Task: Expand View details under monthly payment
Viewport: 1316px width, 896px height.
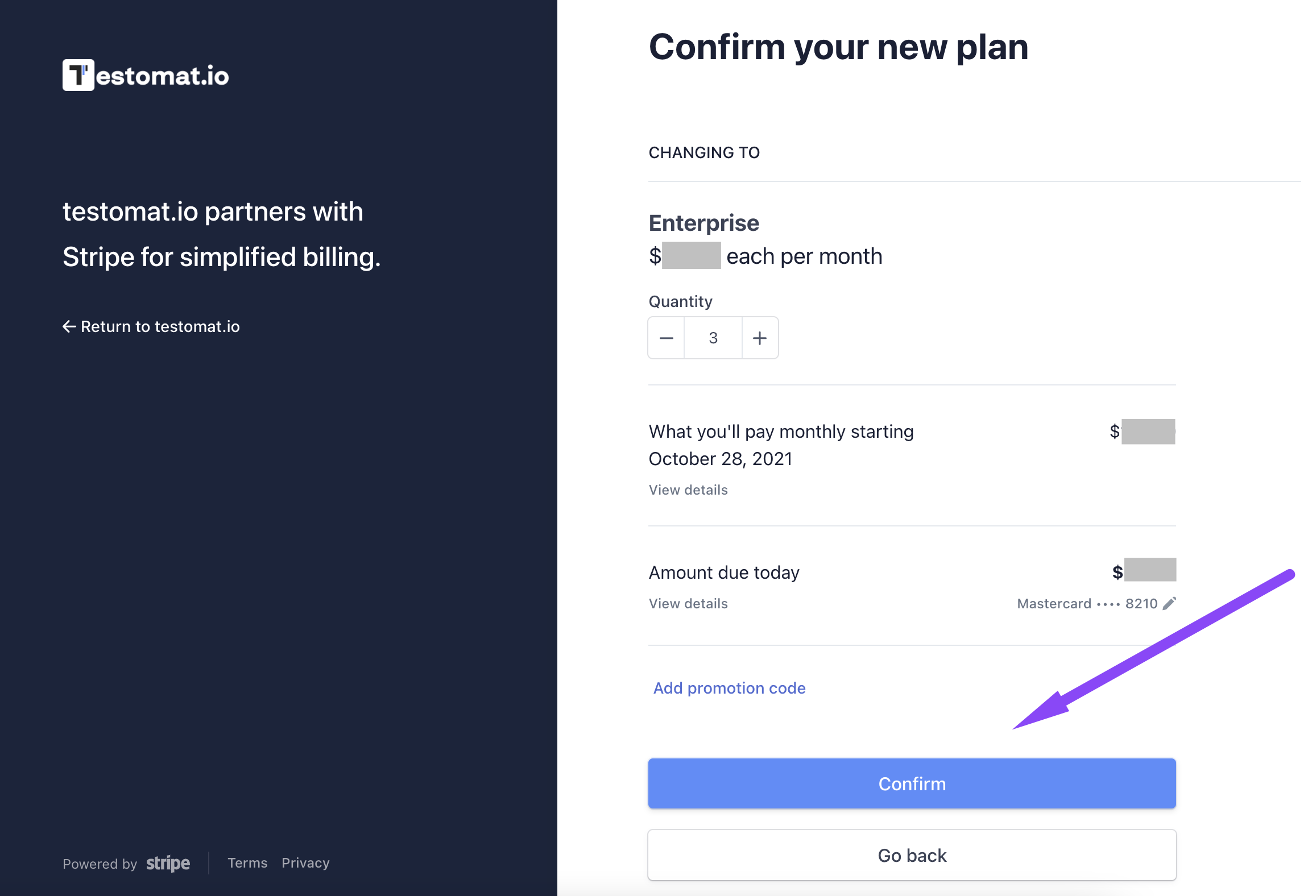Action: tap(688, 490)
